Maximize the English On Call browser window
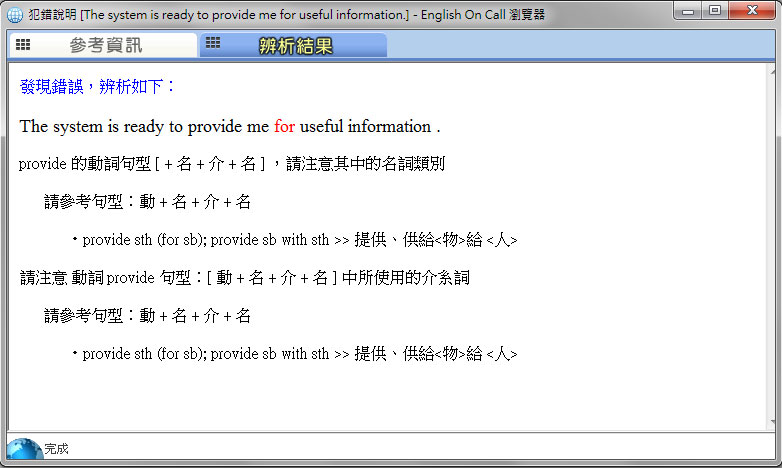The image size is (782, 468). pyautogui.click(x=715, y=10)
